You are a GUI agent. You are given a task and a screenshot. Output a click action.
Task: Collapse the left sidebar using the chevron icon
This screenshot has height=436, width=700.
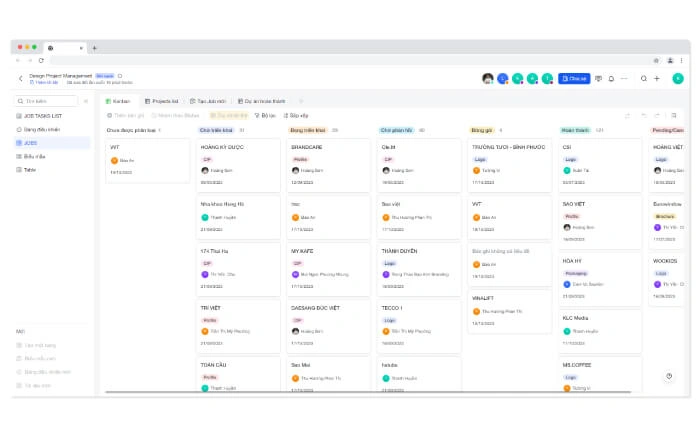[x=85, y=101]
